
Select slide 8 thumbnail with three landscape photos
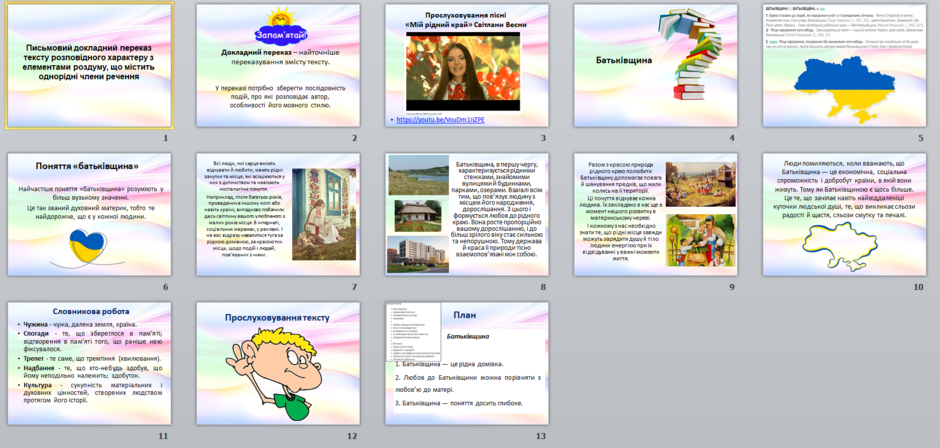(x=467, y=214)
